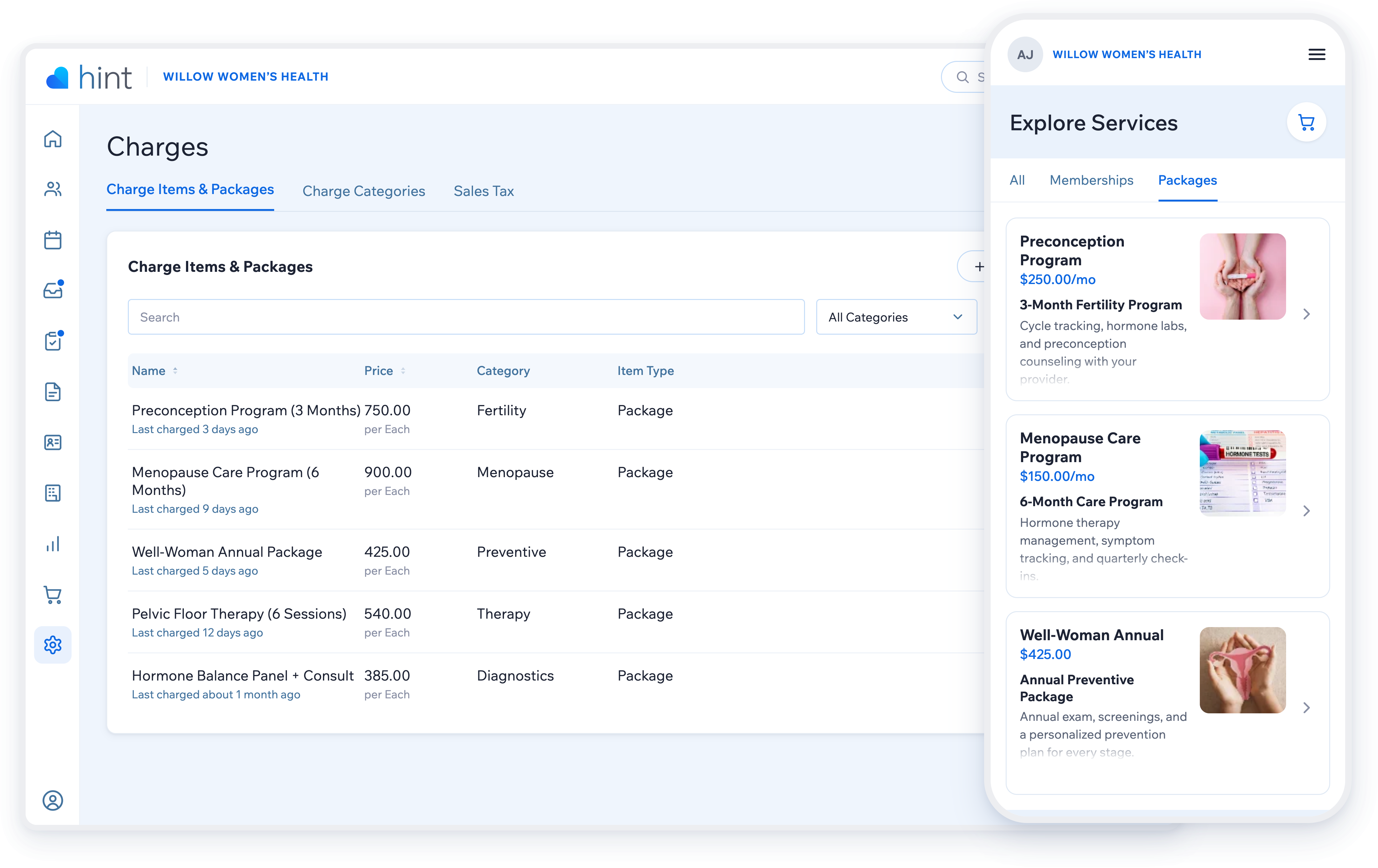Click '6-Month Care Program' subtitle
1378x868 pixels.
click(x=1091, y=501)
